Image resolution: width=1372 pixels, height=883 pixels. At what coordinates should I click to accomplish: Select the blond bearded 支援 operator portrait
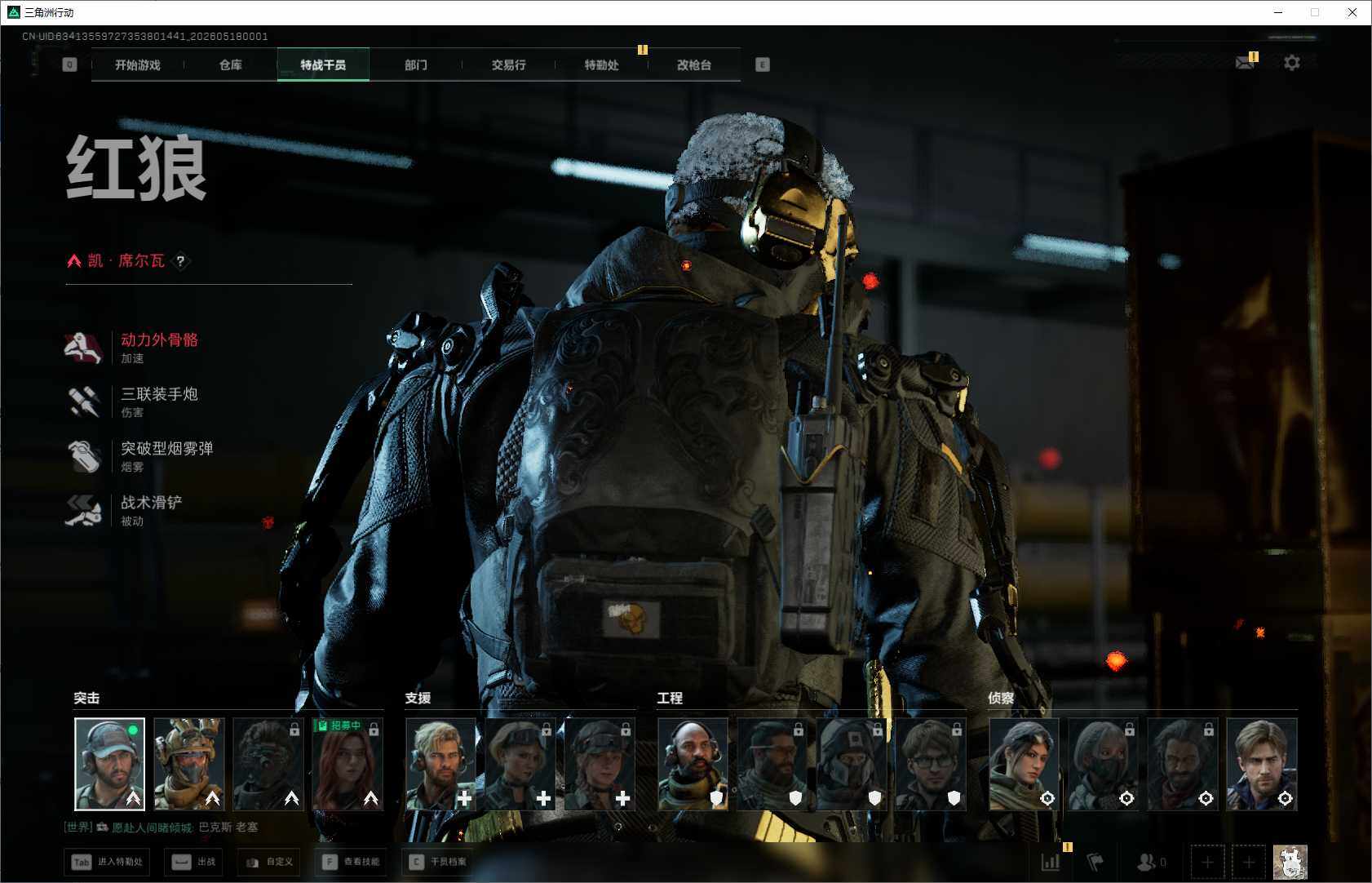click(x=440, y=764)
